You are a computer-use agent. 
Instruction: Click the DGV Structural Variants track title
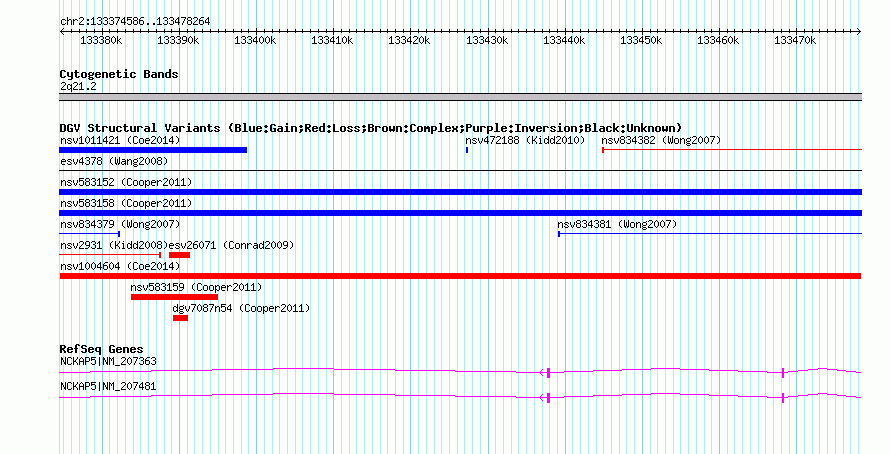(x=371, y=128)
